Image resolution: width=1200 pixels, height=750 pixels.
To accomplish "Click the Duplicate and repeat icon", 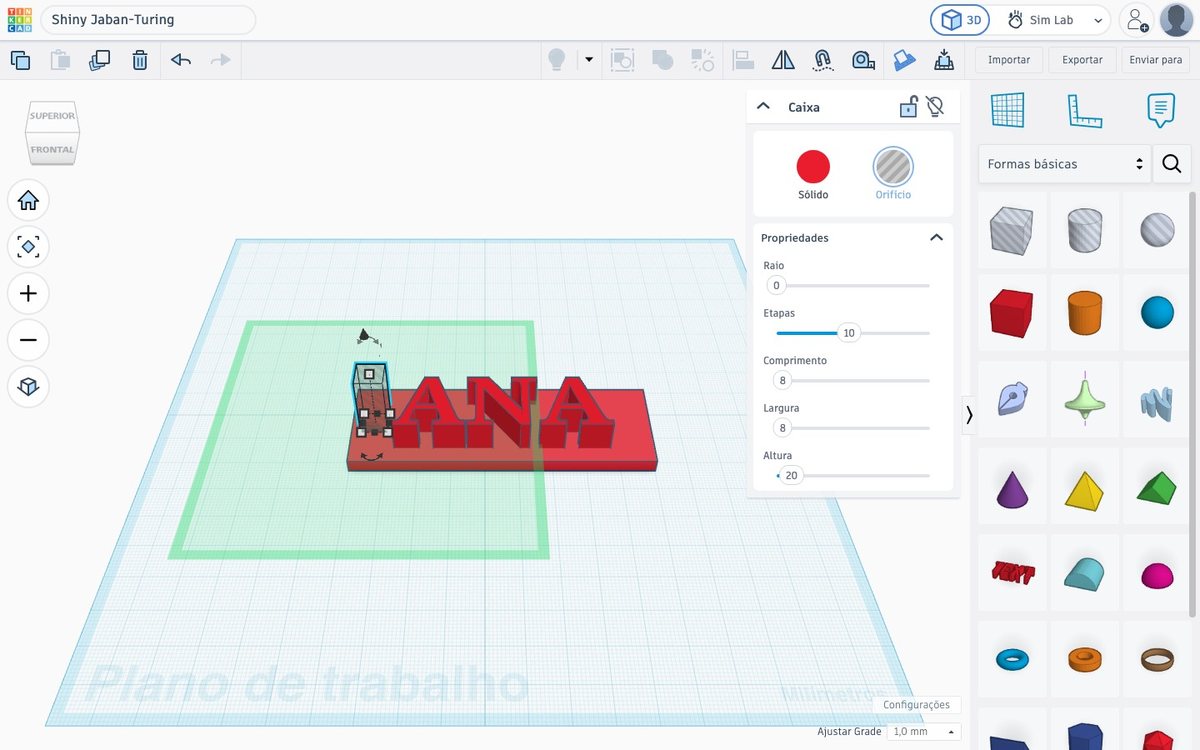I will tap(99, 60).
